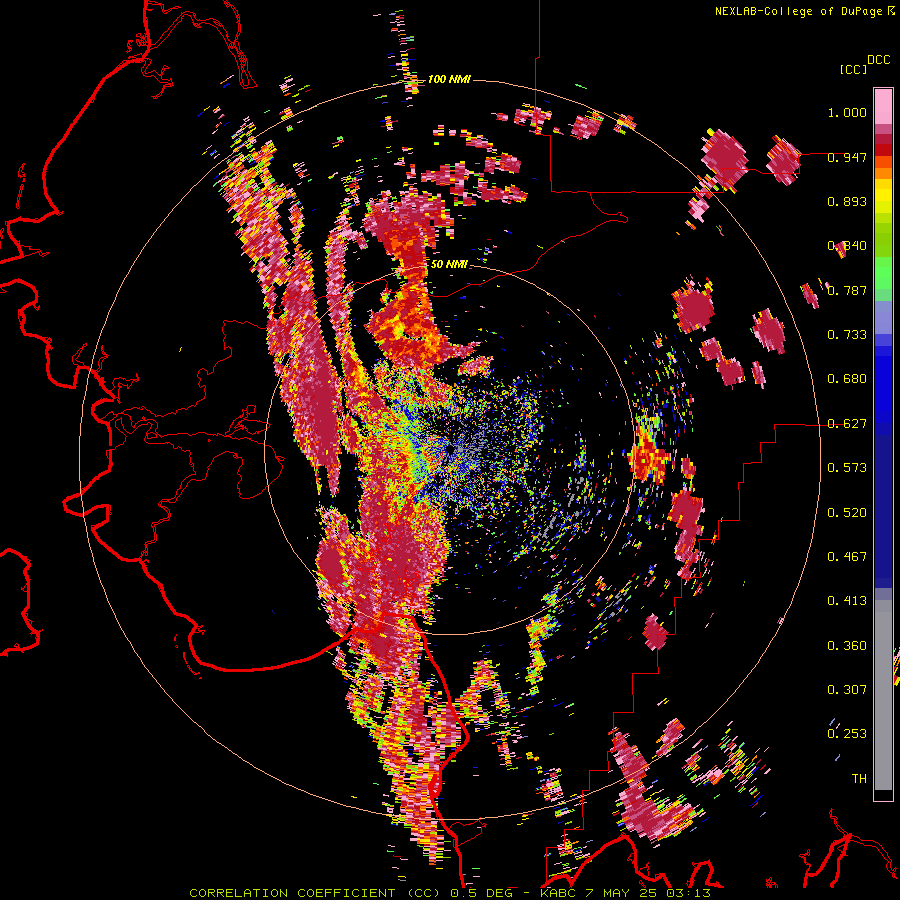Click the 0.573 scale value
The image size is (900, 900).
[847, 468]
